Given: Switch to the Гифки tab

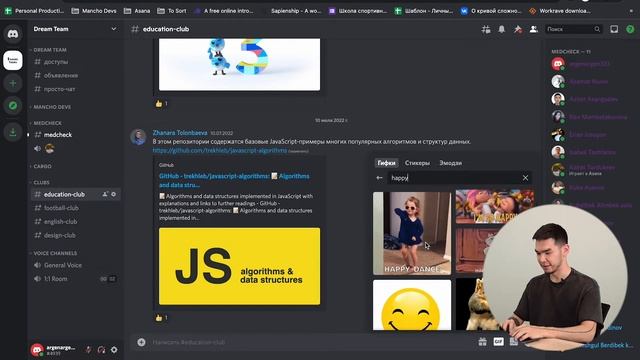Looking at the screenshot, I should (x=386, y=163).
